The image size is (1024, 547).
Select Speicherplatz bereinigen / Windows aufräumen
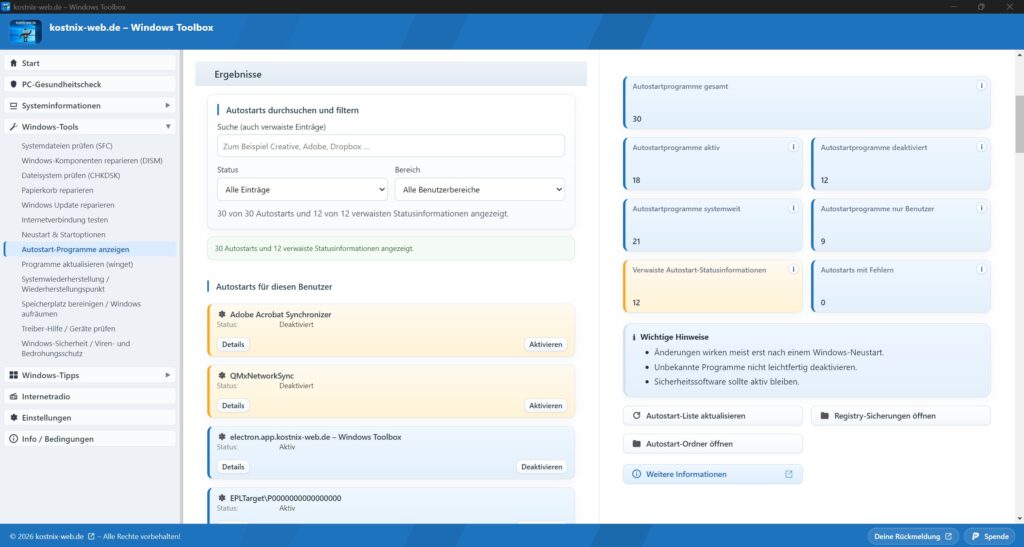pyautogui.click(x=81, y=309)
